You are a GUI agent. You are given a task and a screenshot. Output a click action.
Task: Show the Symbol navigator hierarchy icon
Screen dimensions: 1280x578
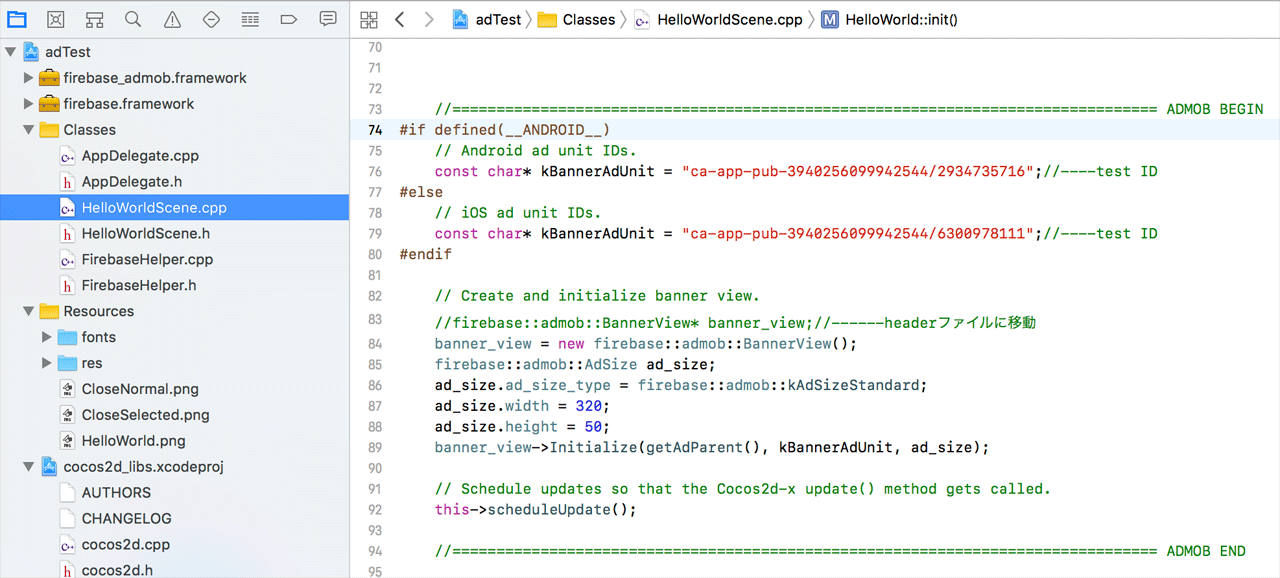click(x=95, y=19)
